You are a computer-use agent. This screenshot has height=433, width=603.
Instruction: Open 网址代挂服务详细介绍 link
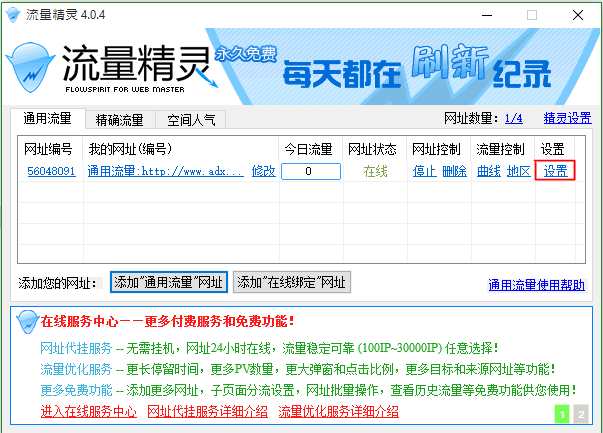tap(208, 412)
